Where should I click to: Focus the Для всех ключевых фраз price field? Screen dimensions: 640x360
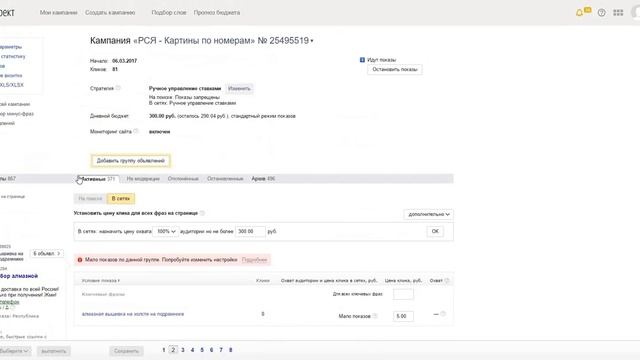tap(403, 294)
